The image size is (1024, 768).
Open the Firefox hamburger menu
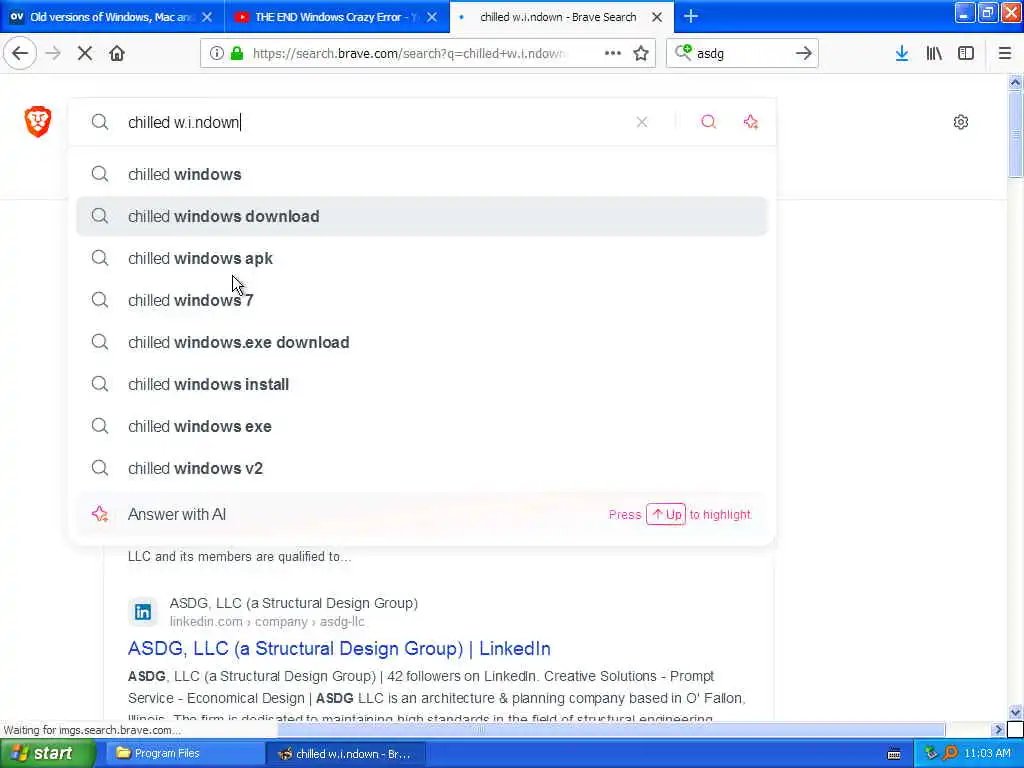[x=1004, y=54]
